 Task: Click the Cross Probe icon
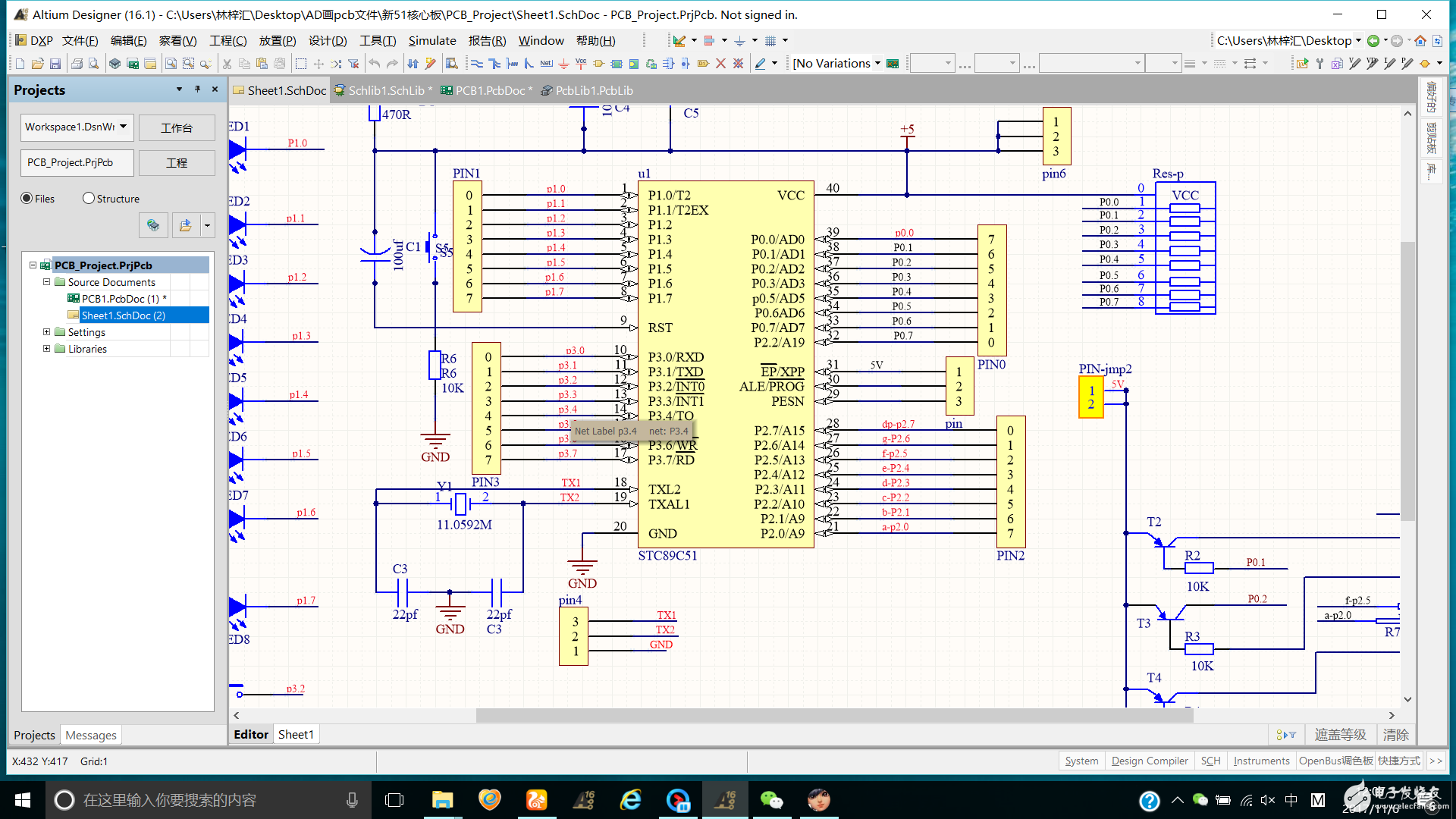tap(431, 64)
